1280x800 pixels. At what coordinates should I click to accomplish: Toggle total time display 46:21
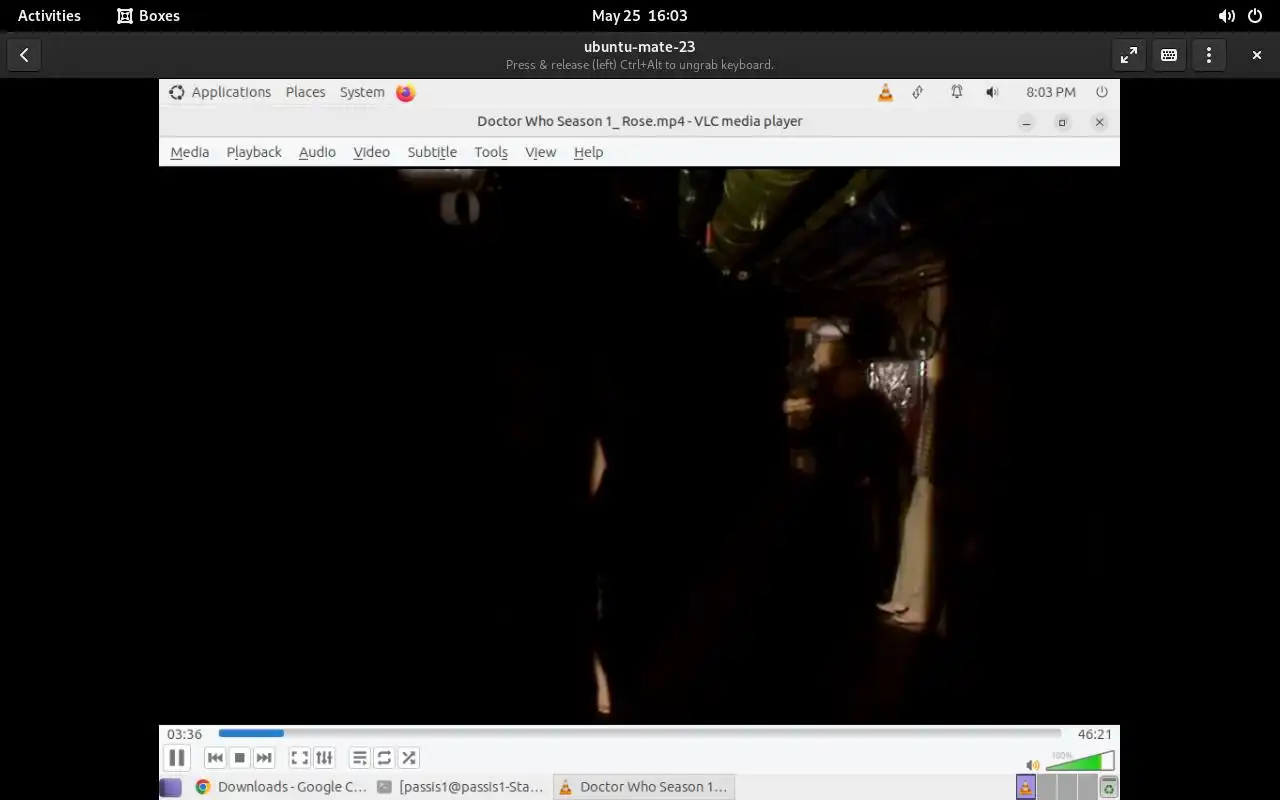[x=1095, y=734]
